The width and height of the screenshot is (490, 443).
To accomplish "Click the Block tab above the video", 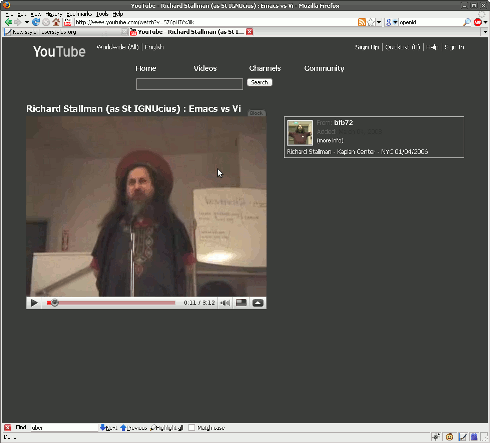I will pyautogui.click(x=256, y=113).
